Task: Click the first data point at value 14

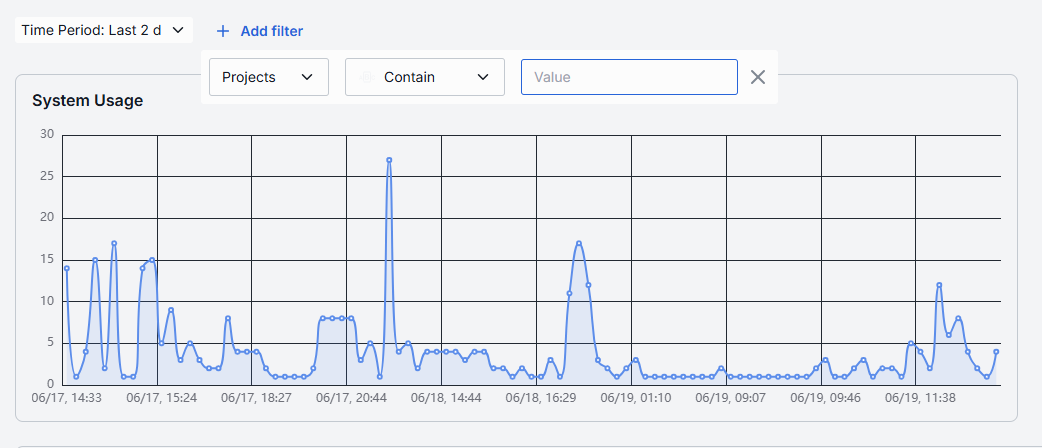Action: 66,269
